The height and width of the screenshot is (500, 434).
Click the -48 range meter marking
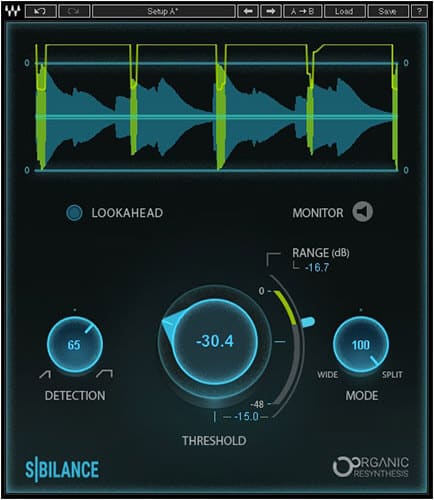pos(257,404)
